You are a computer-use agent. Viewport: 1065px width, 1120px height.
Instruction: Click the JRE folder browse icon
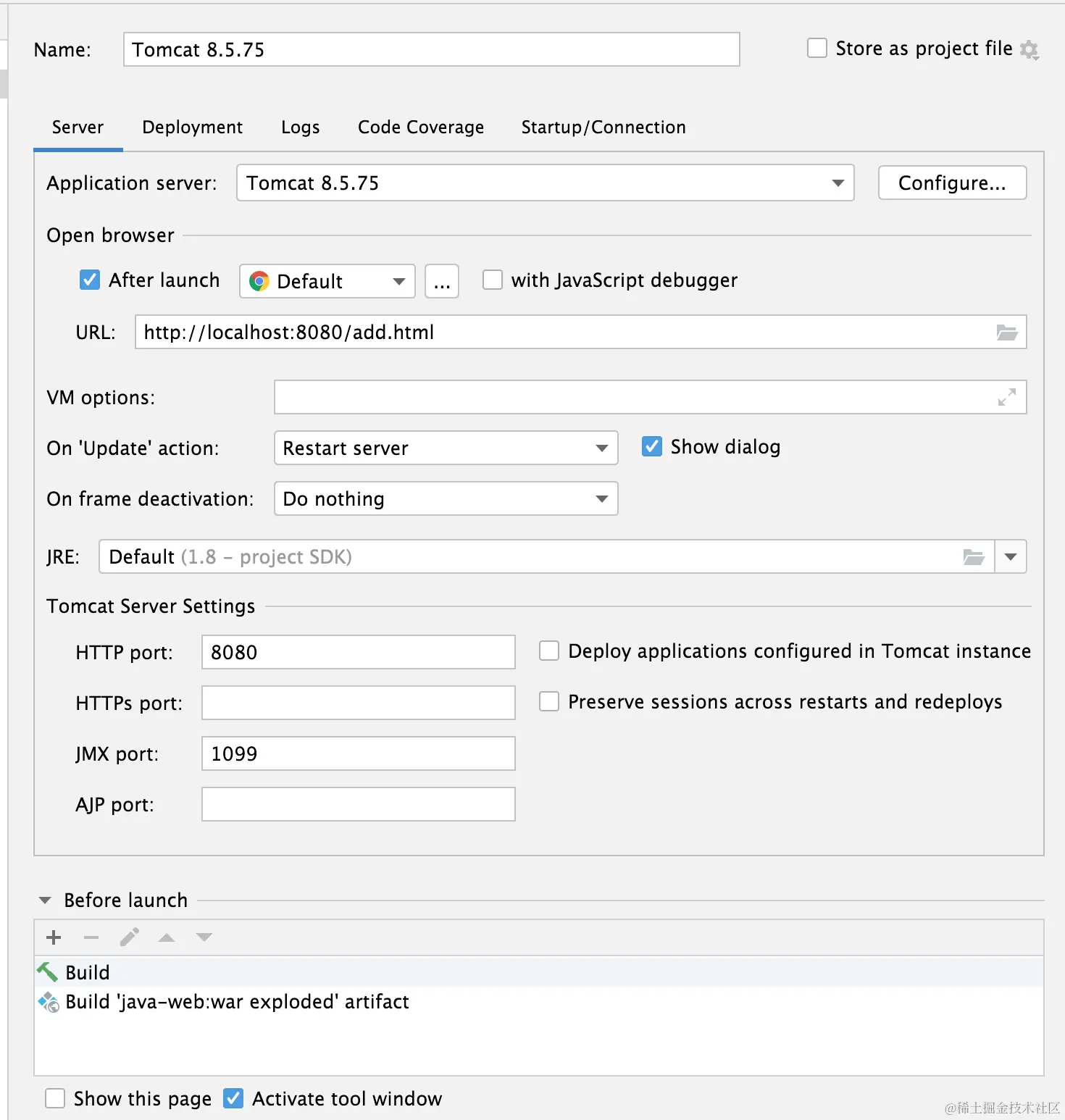(974, 557)
